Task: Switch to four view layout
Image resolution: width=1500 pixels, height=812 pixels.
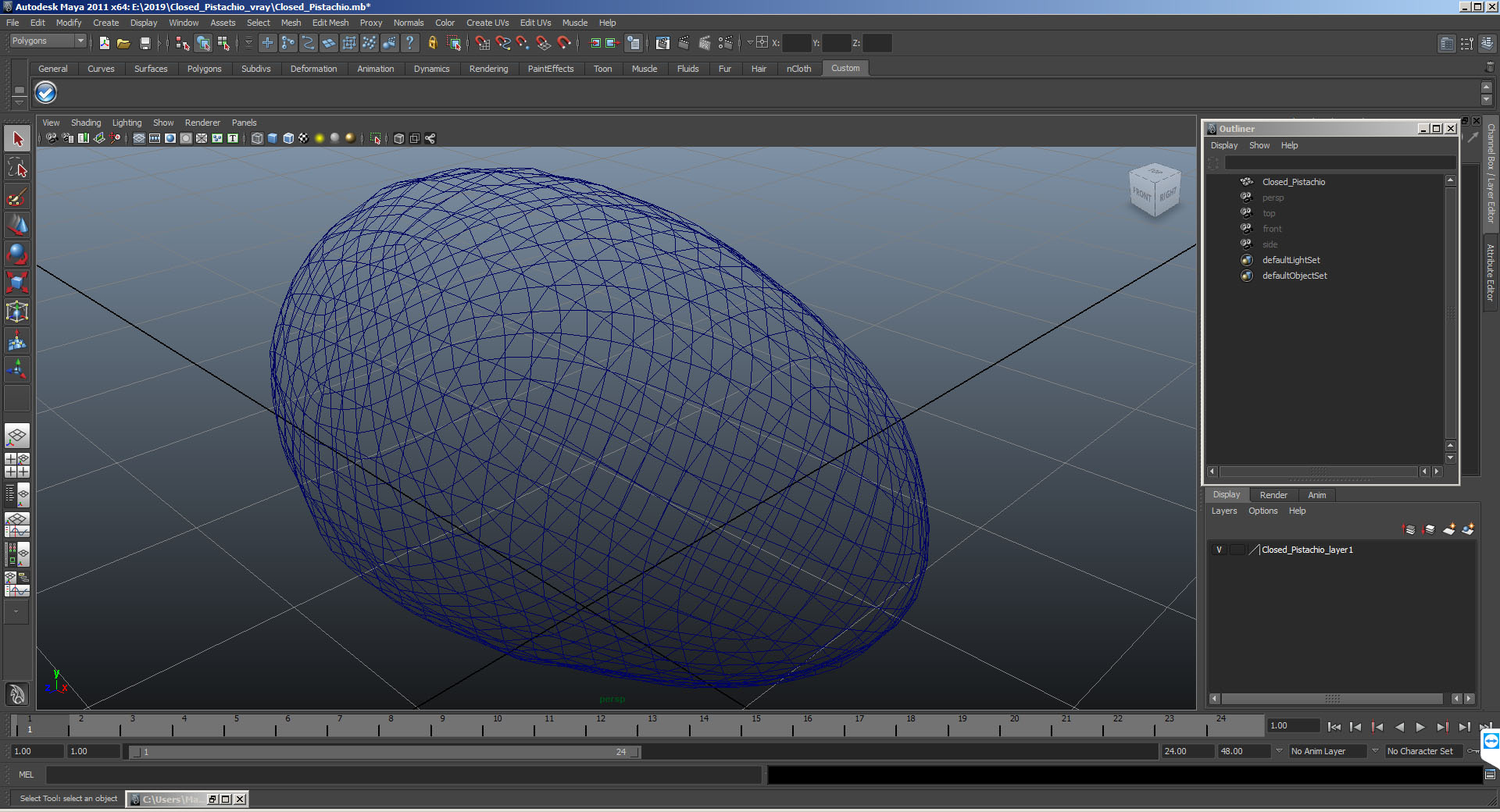Action: click(17, 465)
